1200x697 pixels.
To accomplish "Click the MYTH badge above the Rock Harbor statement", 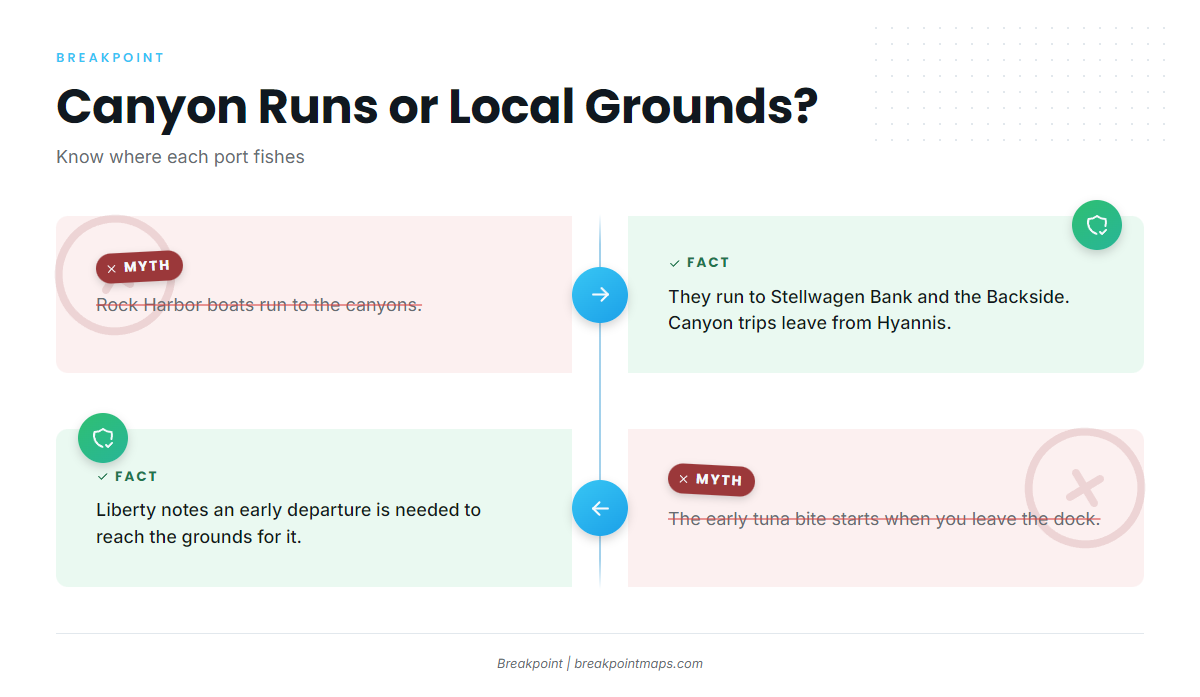I will [139, 267].
